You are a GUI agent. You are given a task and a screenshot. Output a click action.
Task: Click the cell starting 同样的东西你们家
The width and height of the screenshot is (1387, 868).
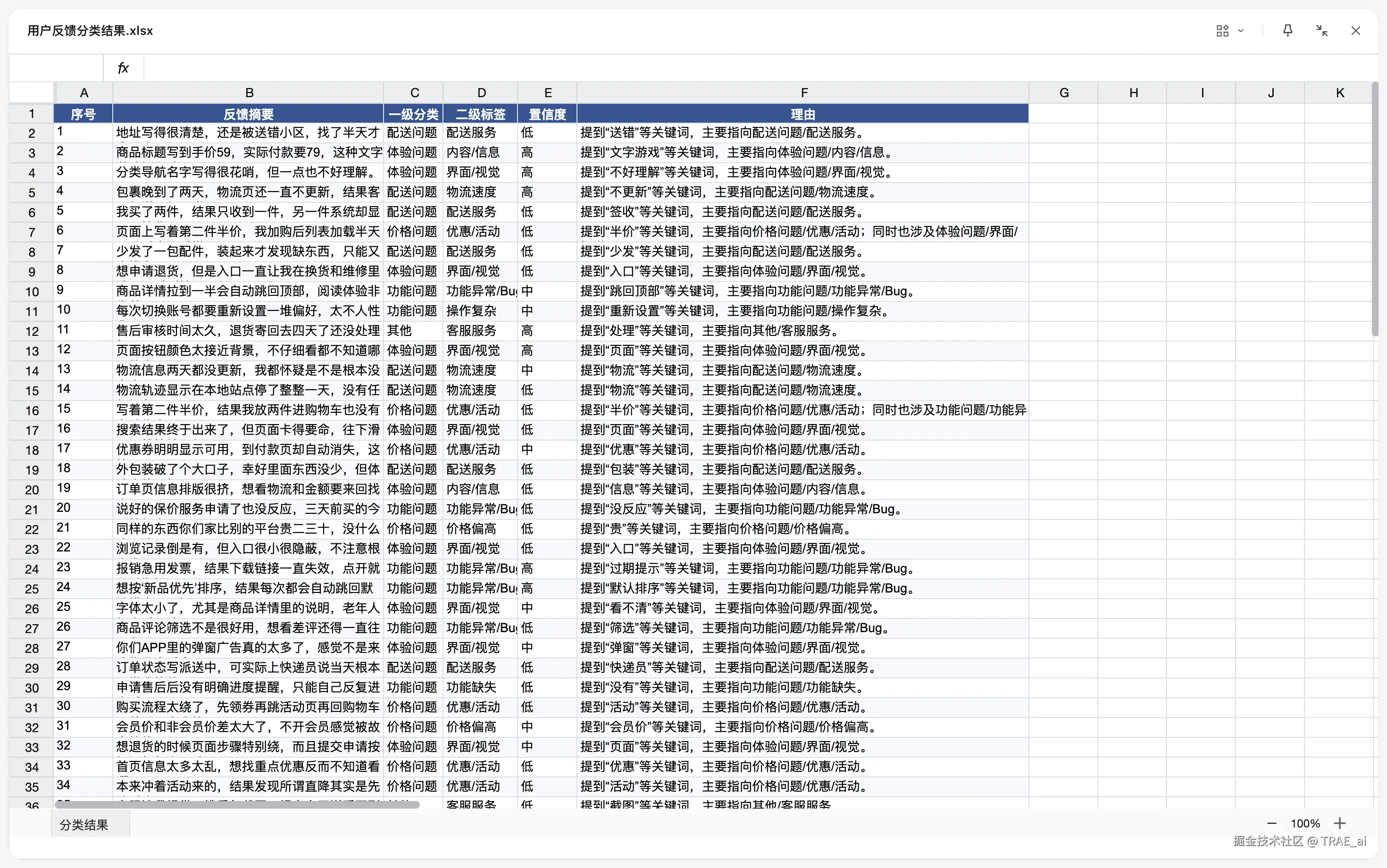249,529
